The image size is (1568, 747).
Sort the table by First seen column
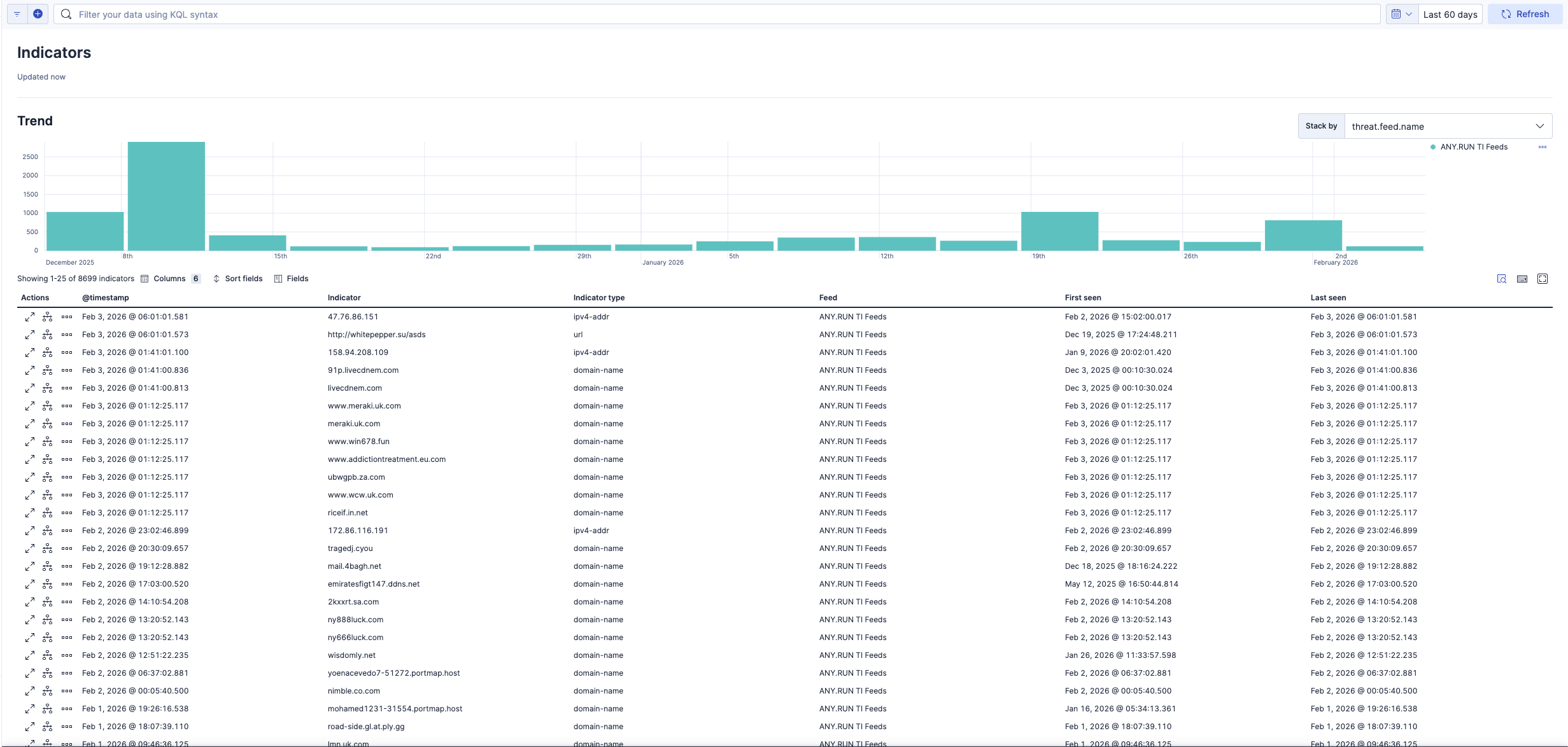[x=1082, y=297]
